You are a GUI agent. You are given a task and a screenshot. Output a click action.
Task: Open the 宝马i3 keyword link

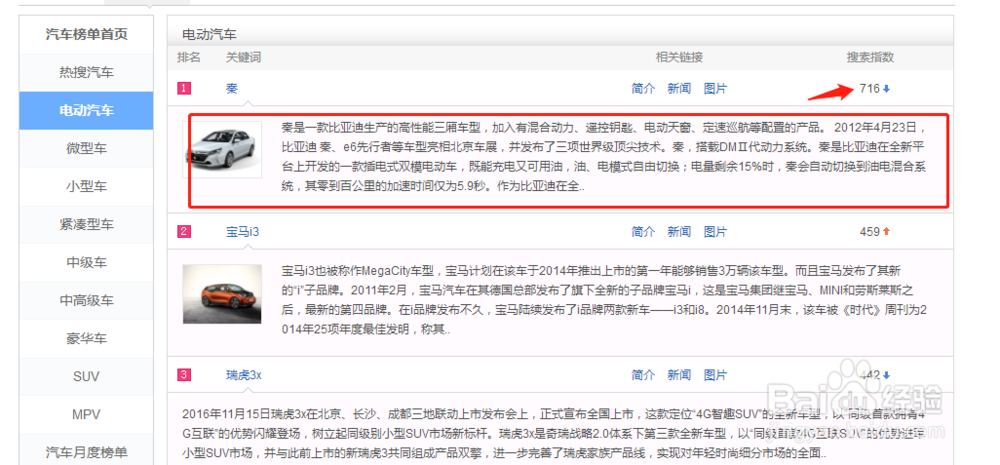[242, 232]
